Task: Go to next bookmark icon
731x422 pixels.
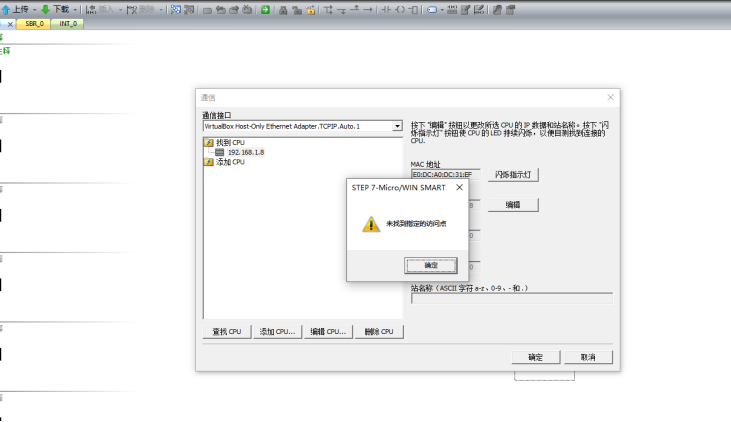Action: tap(234, 10)
